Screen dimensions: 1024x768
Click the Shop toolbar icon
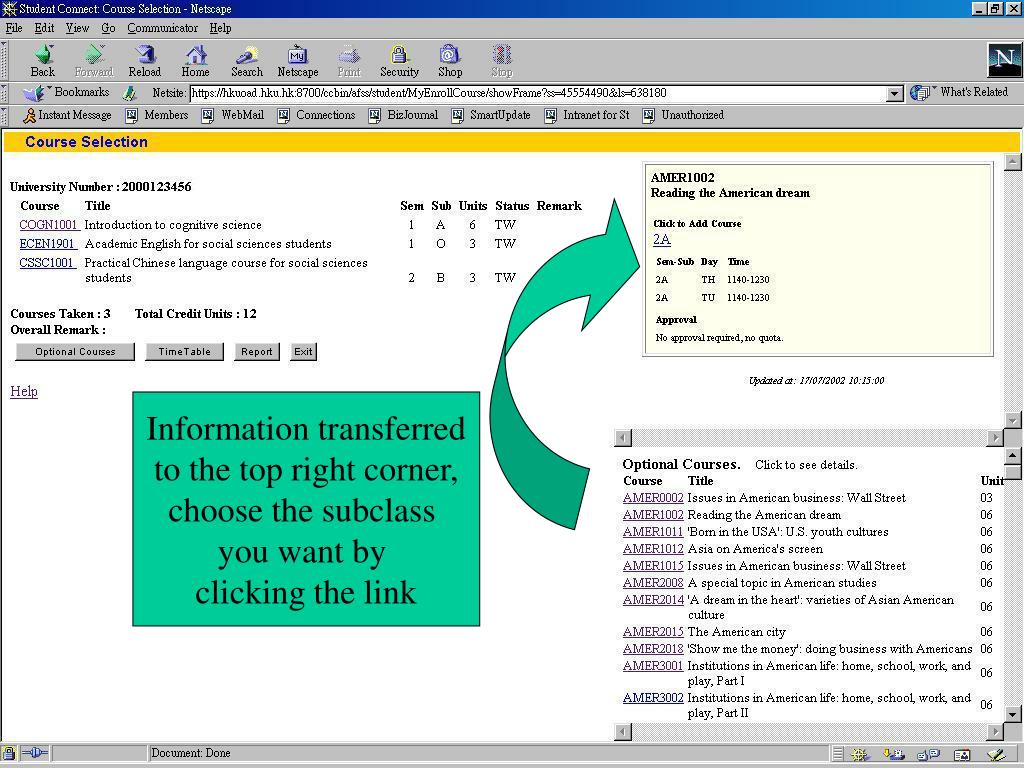pos(450,61)
